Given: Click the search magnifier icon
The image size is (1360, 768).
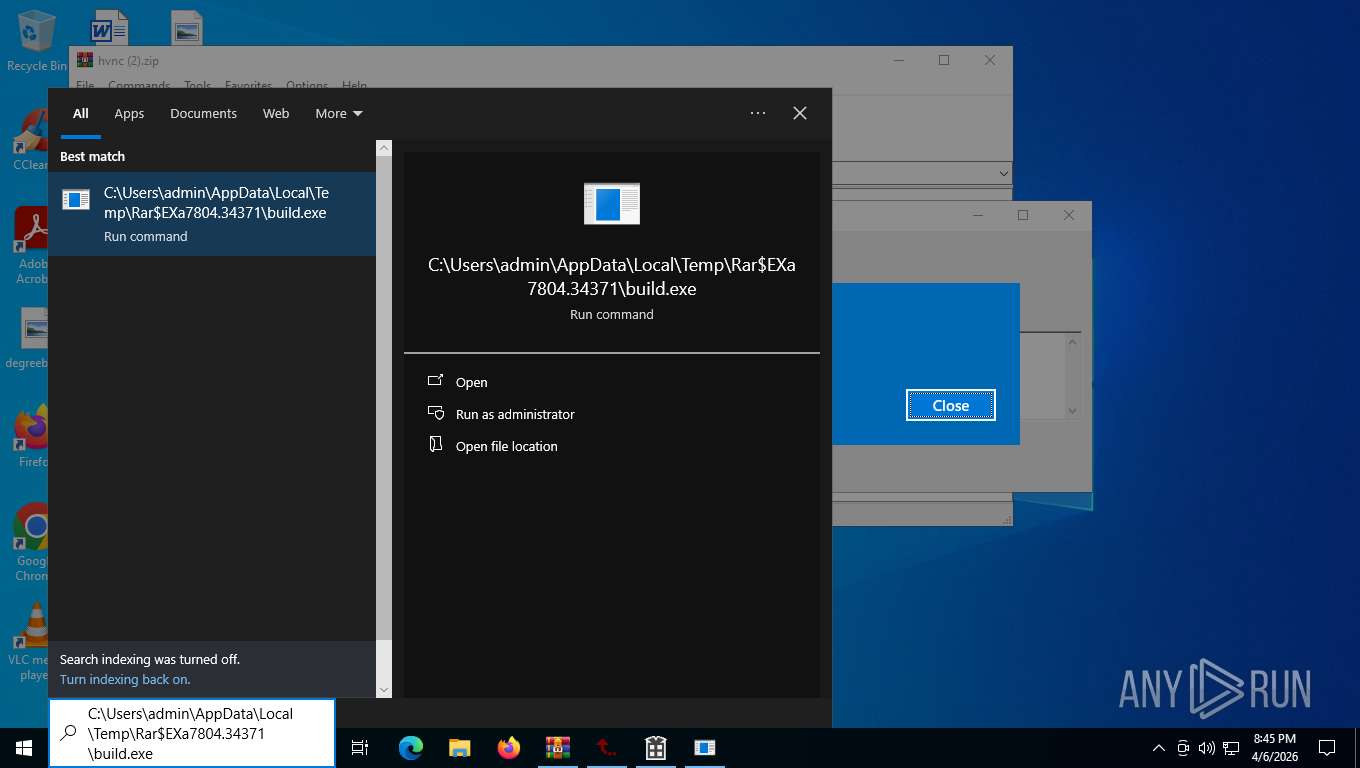Looking at the screenshot, I should coord(68,733).
